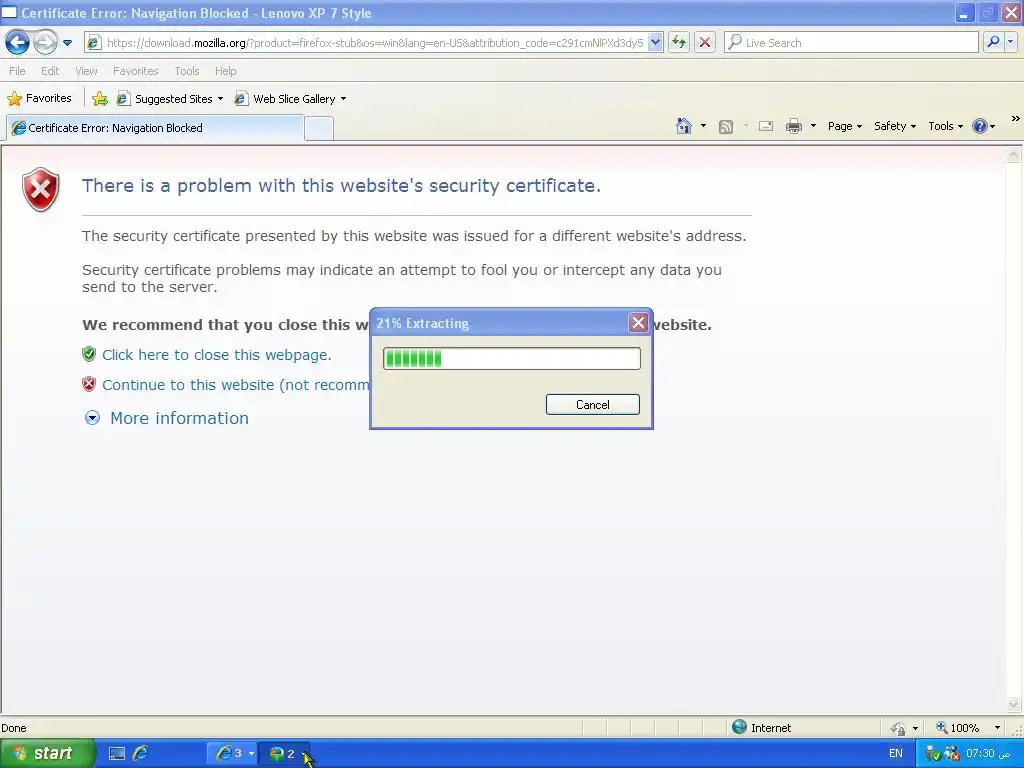The image size is (1024, 768).
Task: Click the Internet zone globe icon
Action: [739, 727]
